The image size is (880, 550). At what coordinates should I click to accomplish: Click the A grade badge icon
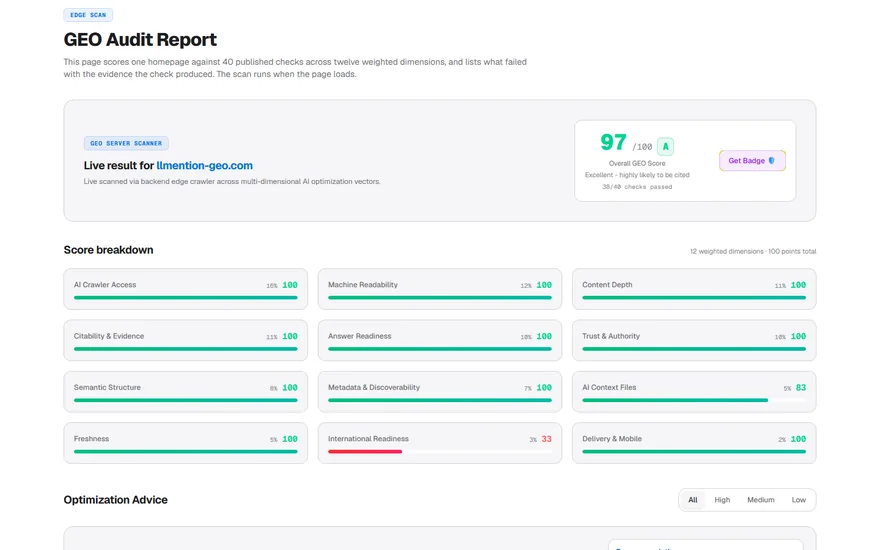click(665, 146)
